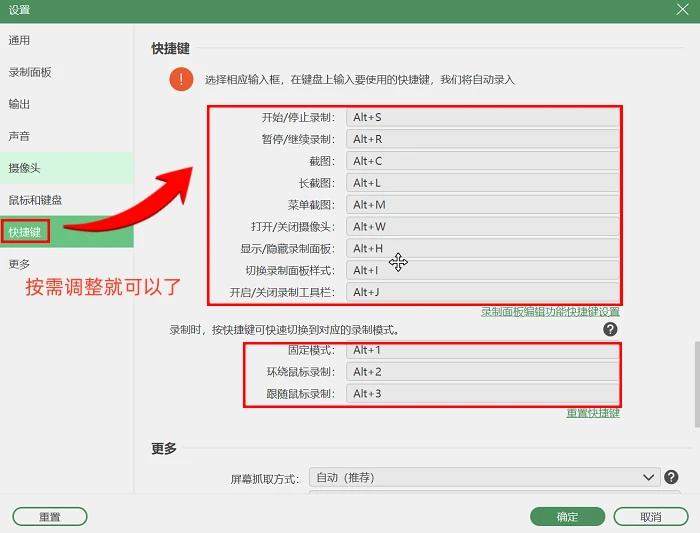Click the orange exclamation notice icon

point(181,79)
